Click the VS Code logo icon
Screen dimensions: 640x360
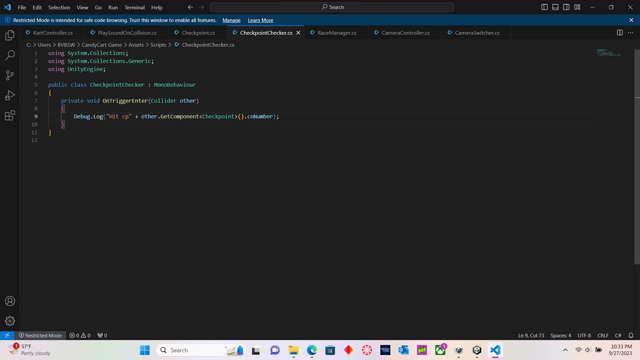coord(7,7)
